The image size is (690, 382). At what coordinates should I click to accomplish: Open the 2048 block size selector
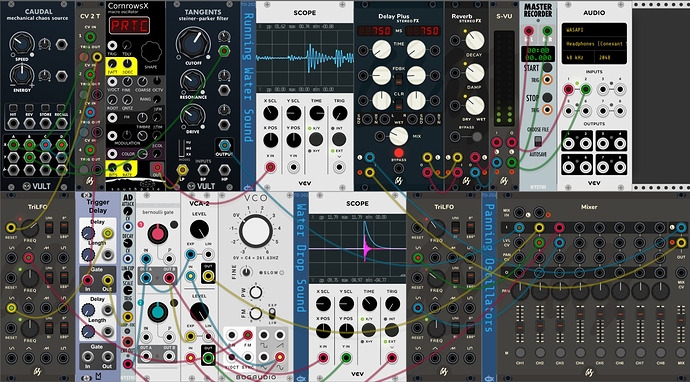(x=610, y=57)
